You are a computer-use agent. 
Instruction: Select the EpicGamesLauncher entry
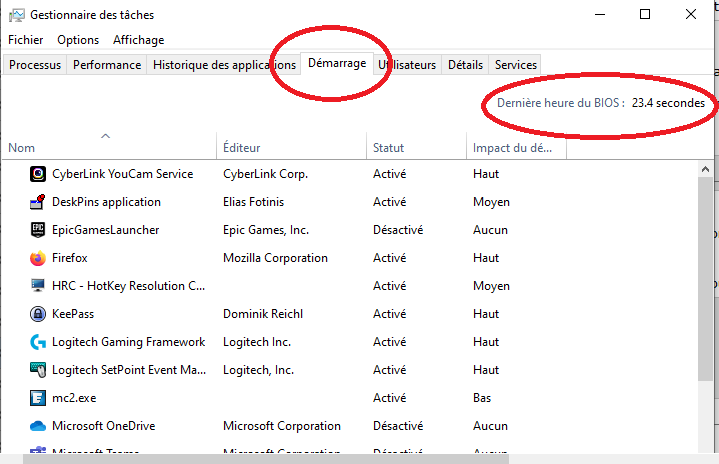(x=105, y=230)
